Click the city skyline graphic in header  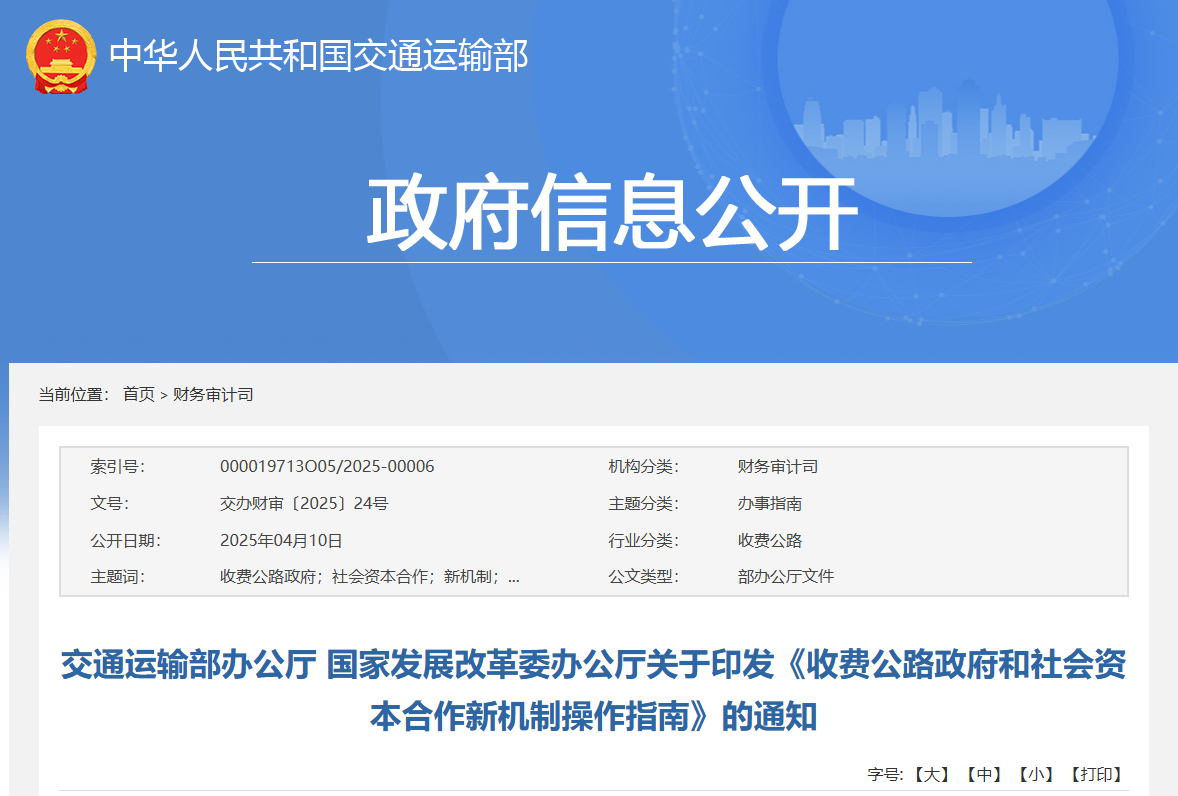(x=945, y=120)
